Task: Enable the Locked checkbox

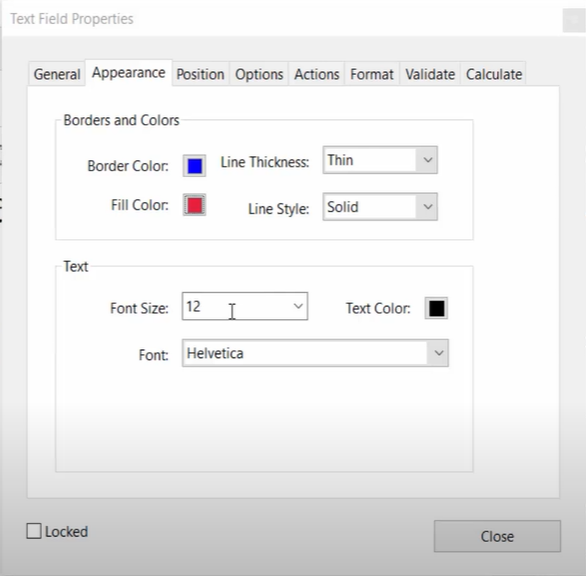Action: coord(34,531)
